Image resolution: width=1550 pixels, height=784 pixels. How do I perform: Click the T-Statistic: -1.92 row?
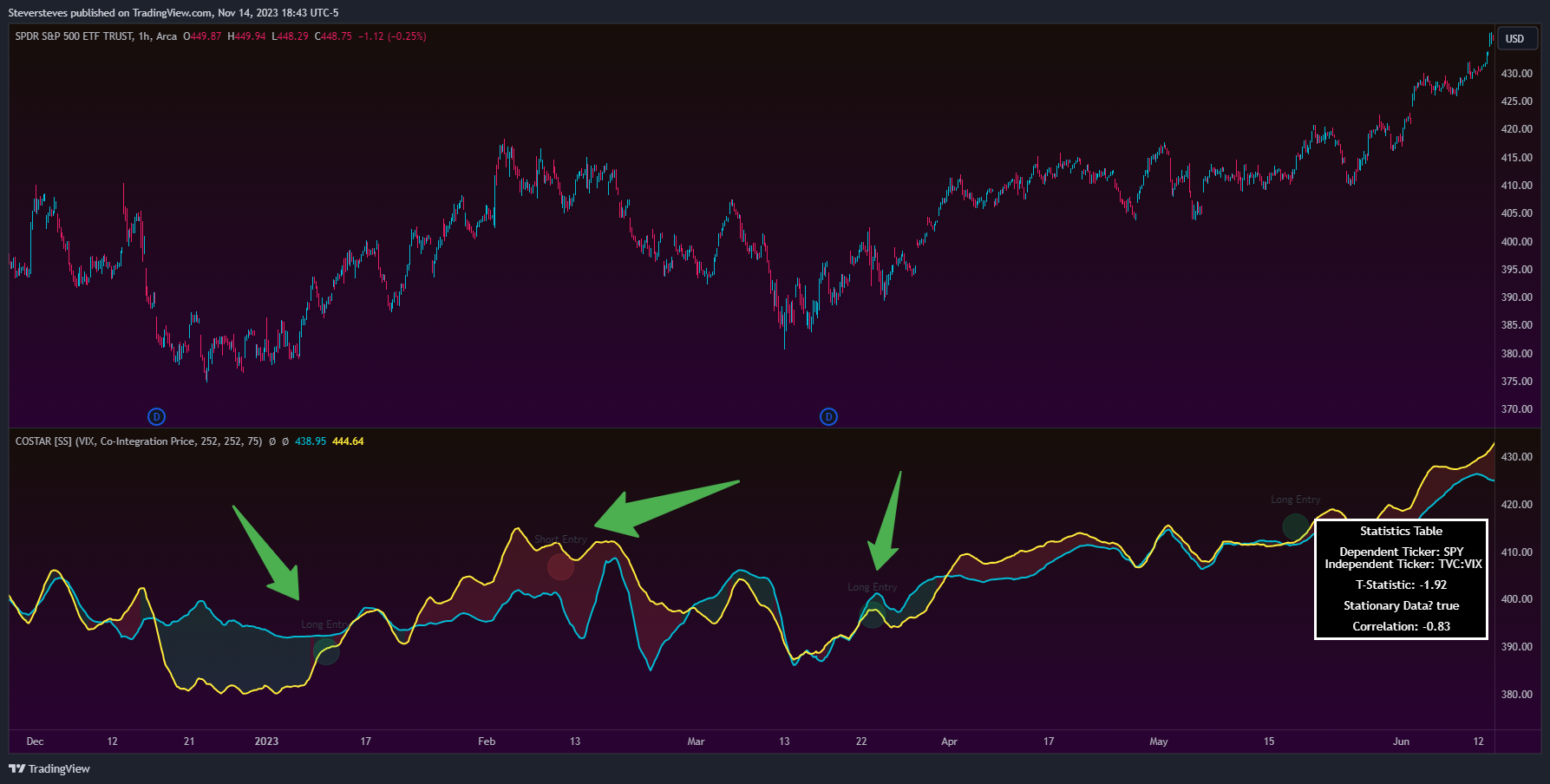tap(1401, 585)
